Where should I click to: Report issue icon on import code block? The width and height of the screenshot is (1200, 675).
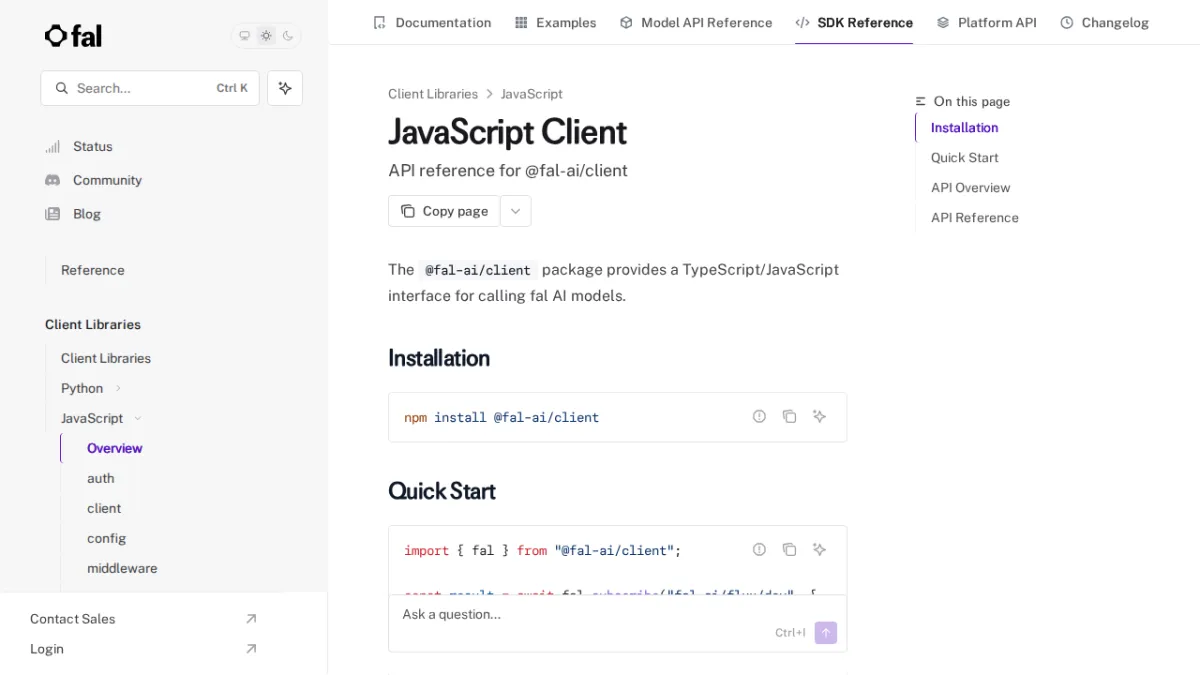[759, 549]
